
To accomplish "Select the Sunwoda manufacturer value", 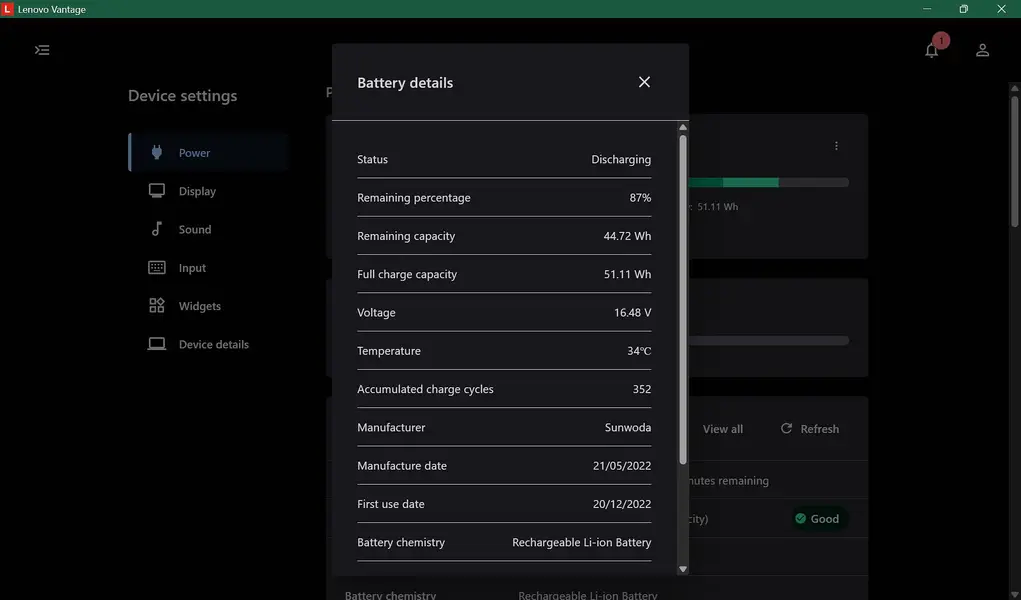I will 628,427.
